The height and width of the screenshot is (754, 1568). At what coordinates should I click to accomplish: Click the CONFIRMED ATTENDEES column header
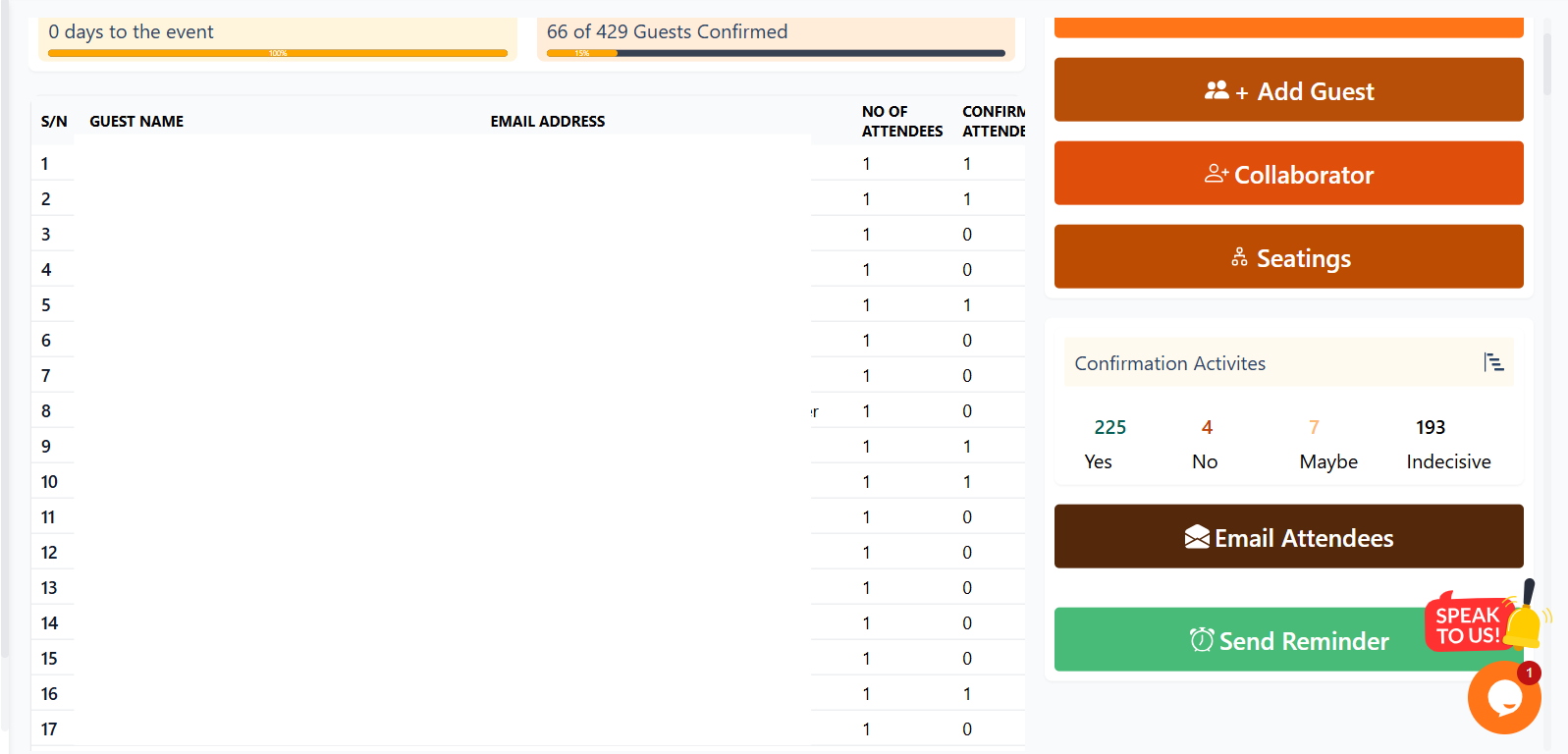(993, 121)
